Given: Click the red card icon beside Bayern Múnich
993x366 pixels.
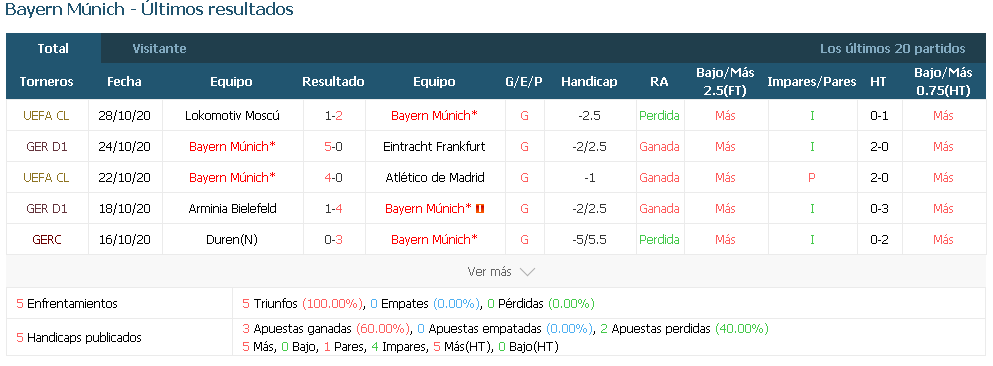Looking at the screenshot, I should [x=479, y=209].
